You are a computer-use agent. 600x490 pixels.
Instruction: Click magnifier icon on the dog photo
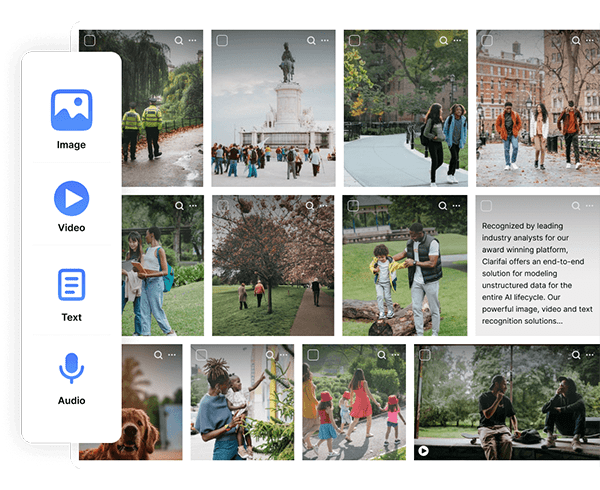point(158,355)
